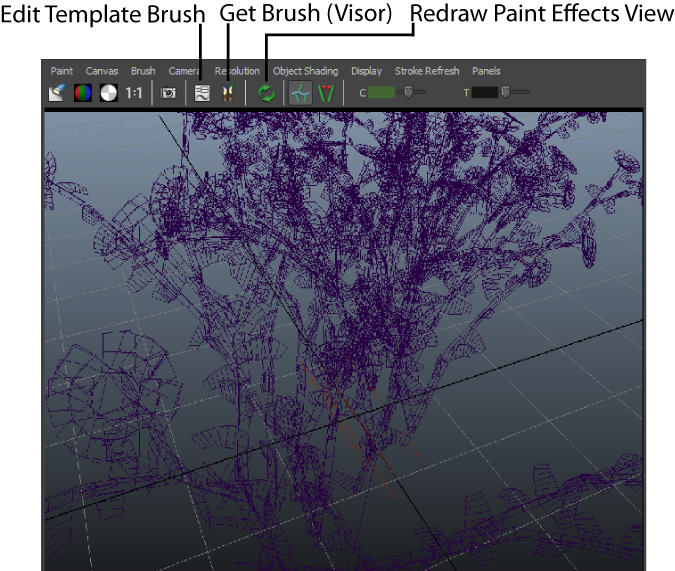Show the alpha channel icon
This screenshot has width=675, height=571.
108,93
